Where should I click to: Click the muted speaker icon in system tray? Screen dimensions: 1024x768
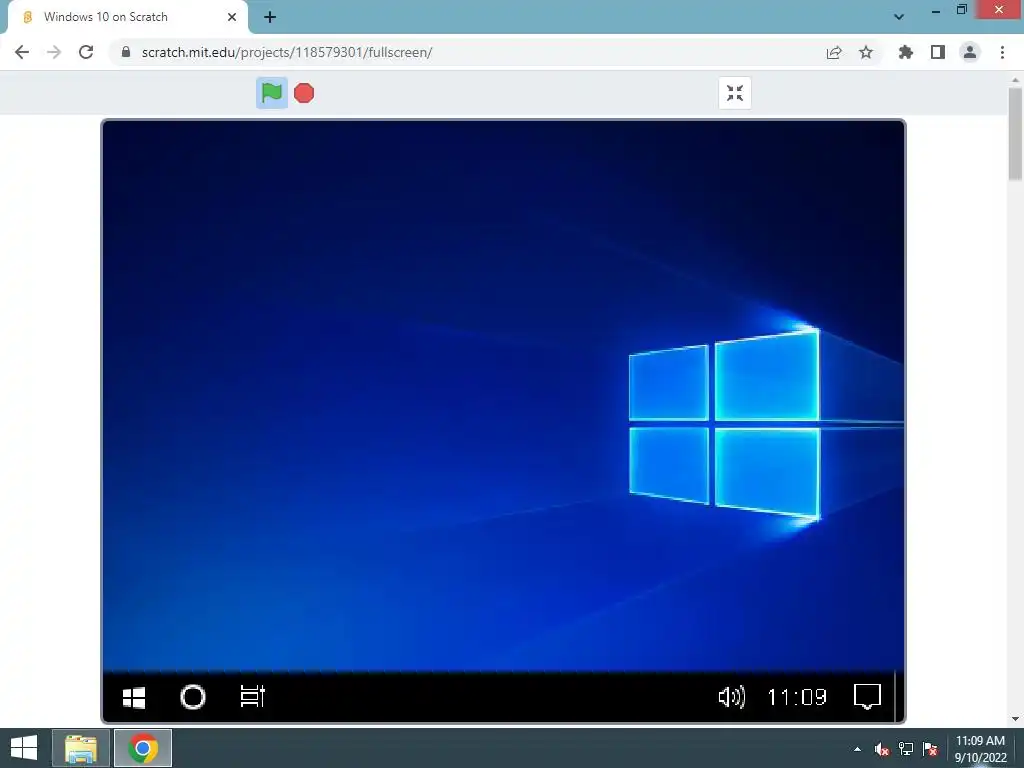882,749
